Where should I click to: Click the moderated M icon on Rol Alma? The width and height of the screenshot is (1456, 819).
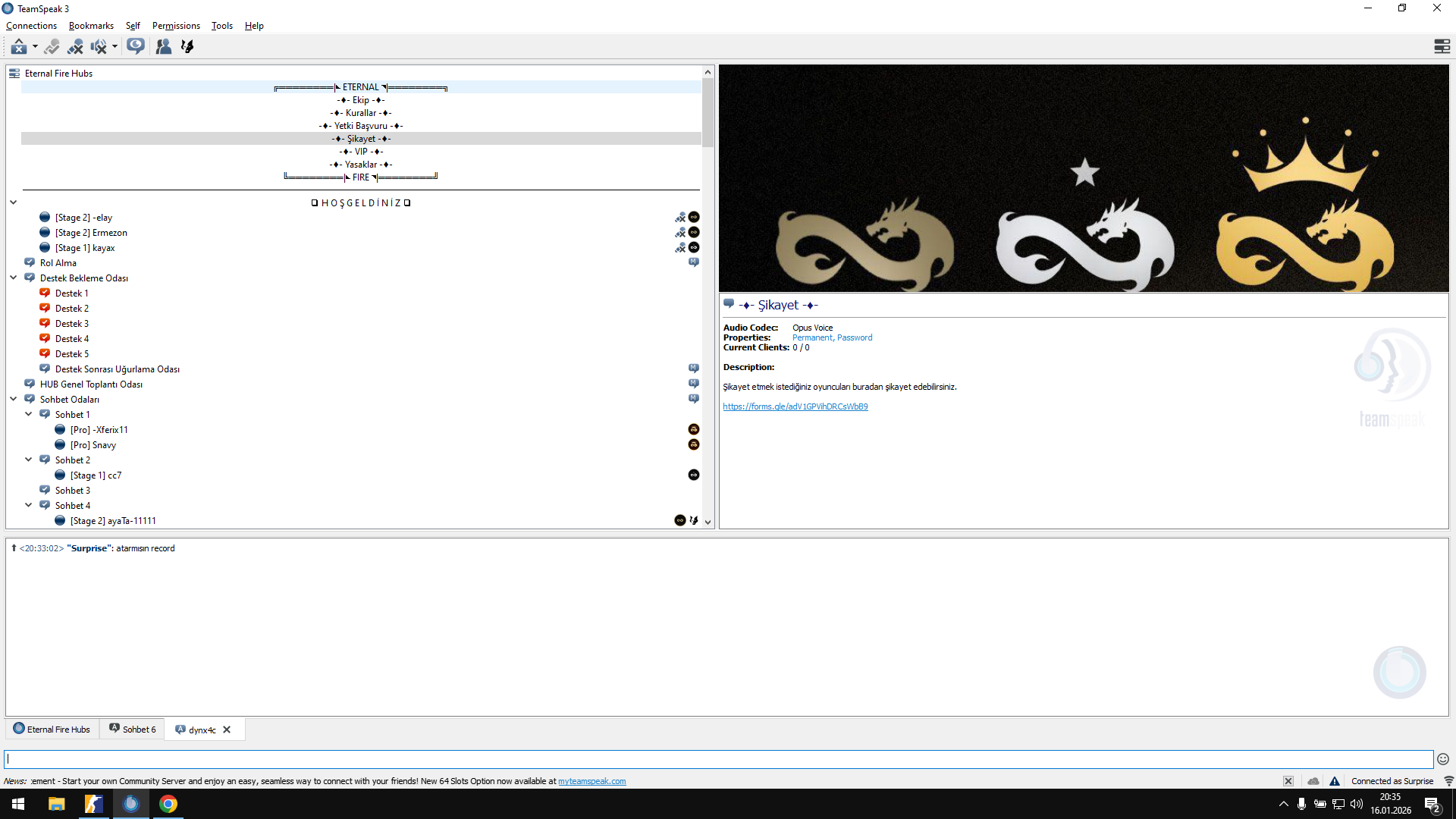[694, 262]
